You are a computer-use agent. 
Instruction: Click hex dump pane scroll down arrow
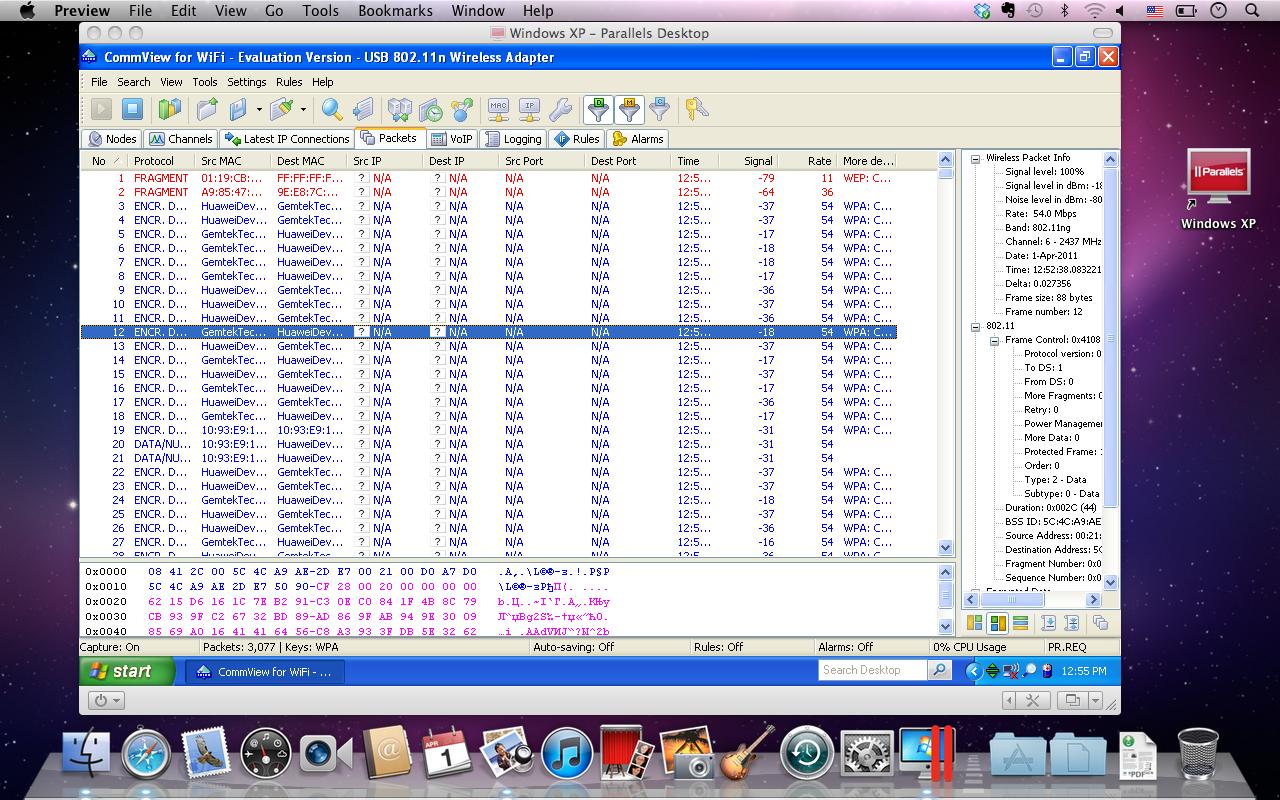click(x=946, y=626)
